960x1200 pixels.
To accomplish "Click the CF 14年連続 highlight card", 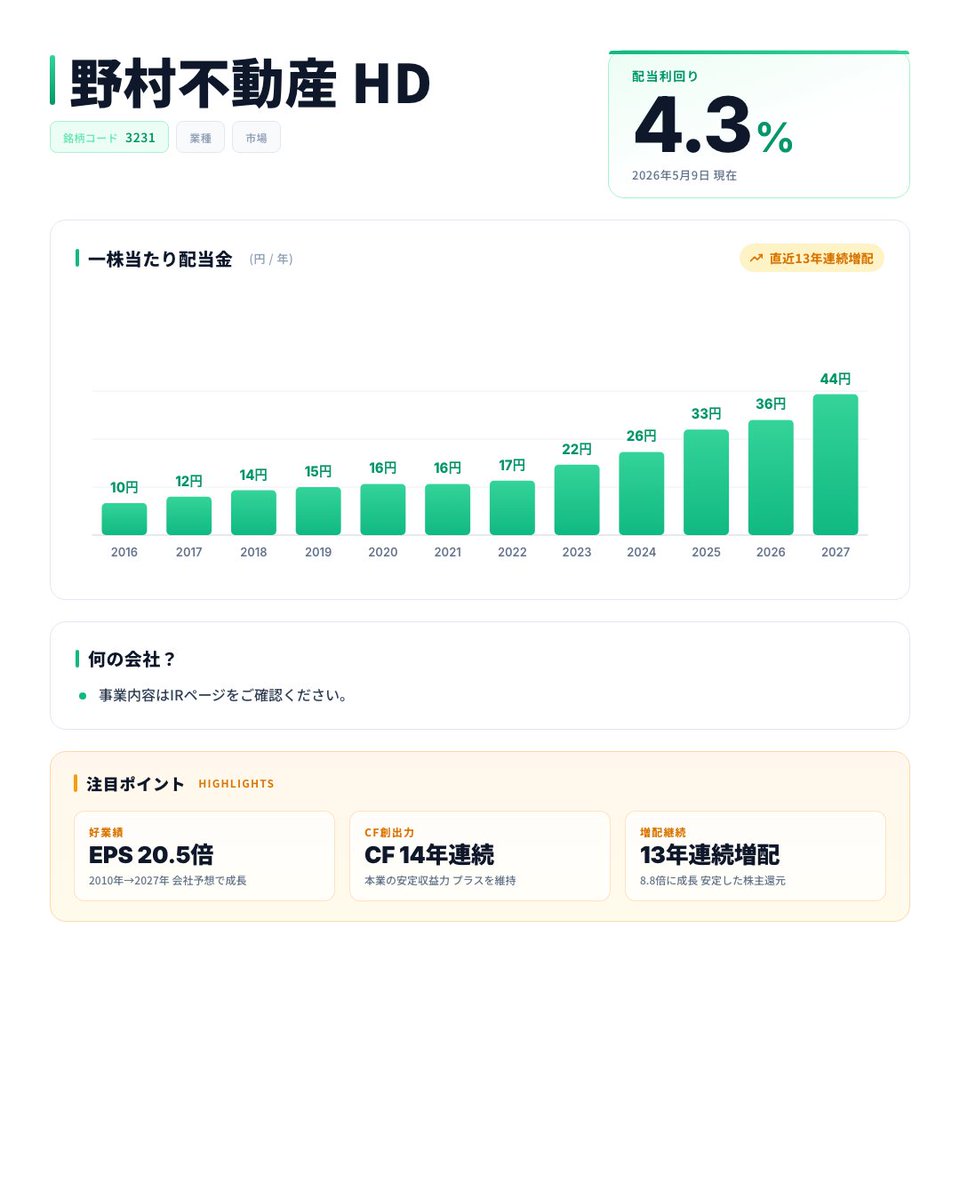I will click(x=480, y=856).
